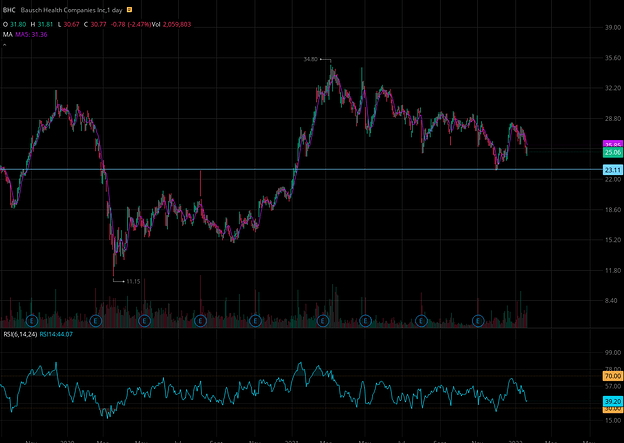Click the orange 30.00 RSI level tag
Viewport: 624px width, 443px height.
[613, 409]
